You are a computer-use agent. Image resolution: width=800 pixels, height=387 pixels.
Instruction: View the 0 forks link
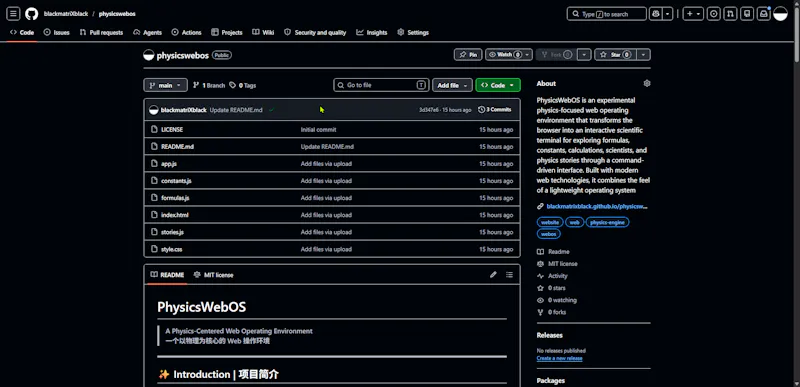coord(552,312)
